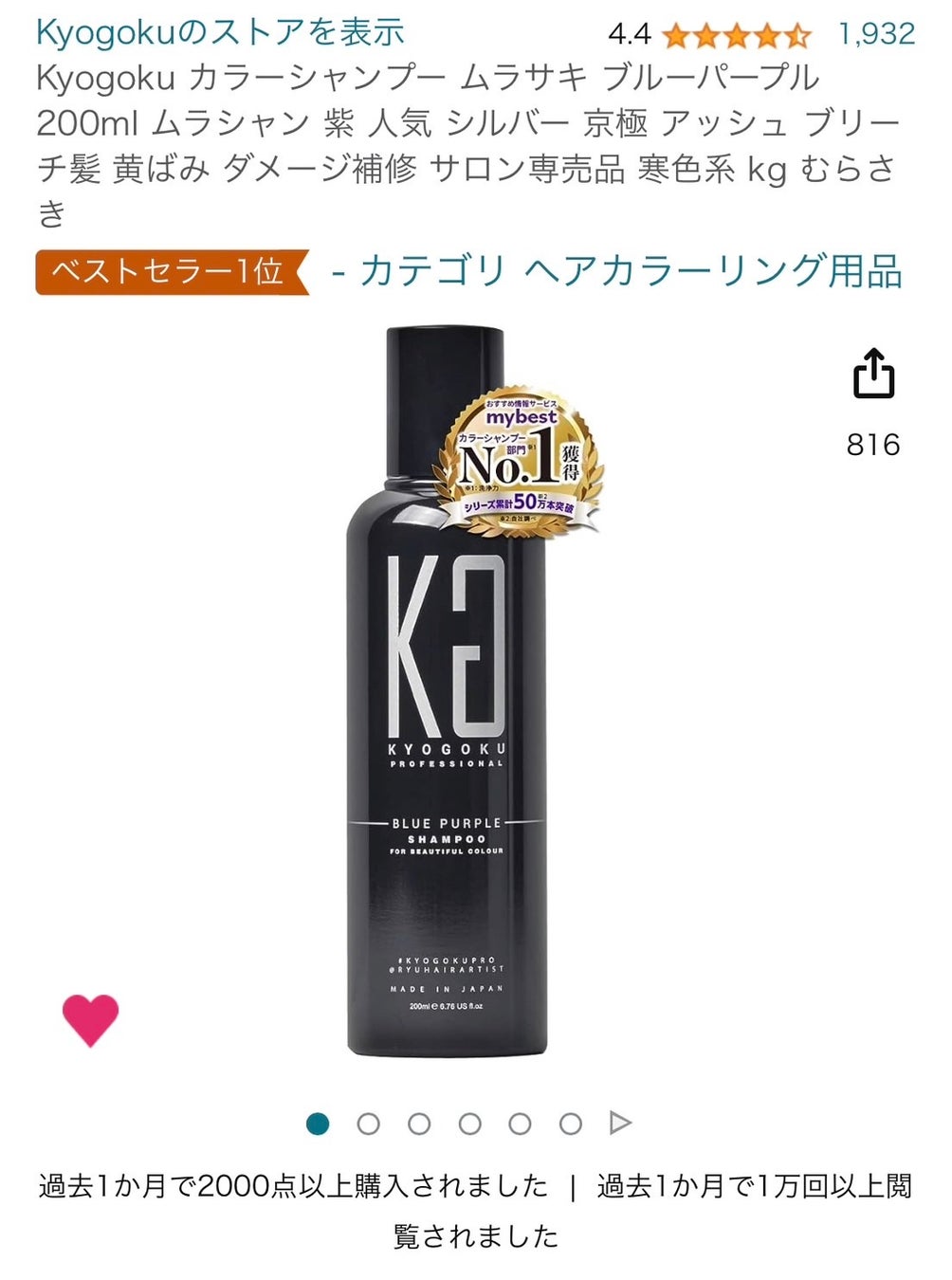Tap the 4.4 rating number
This screenshot has height=1280, width=952.
[x=630, y=36]
